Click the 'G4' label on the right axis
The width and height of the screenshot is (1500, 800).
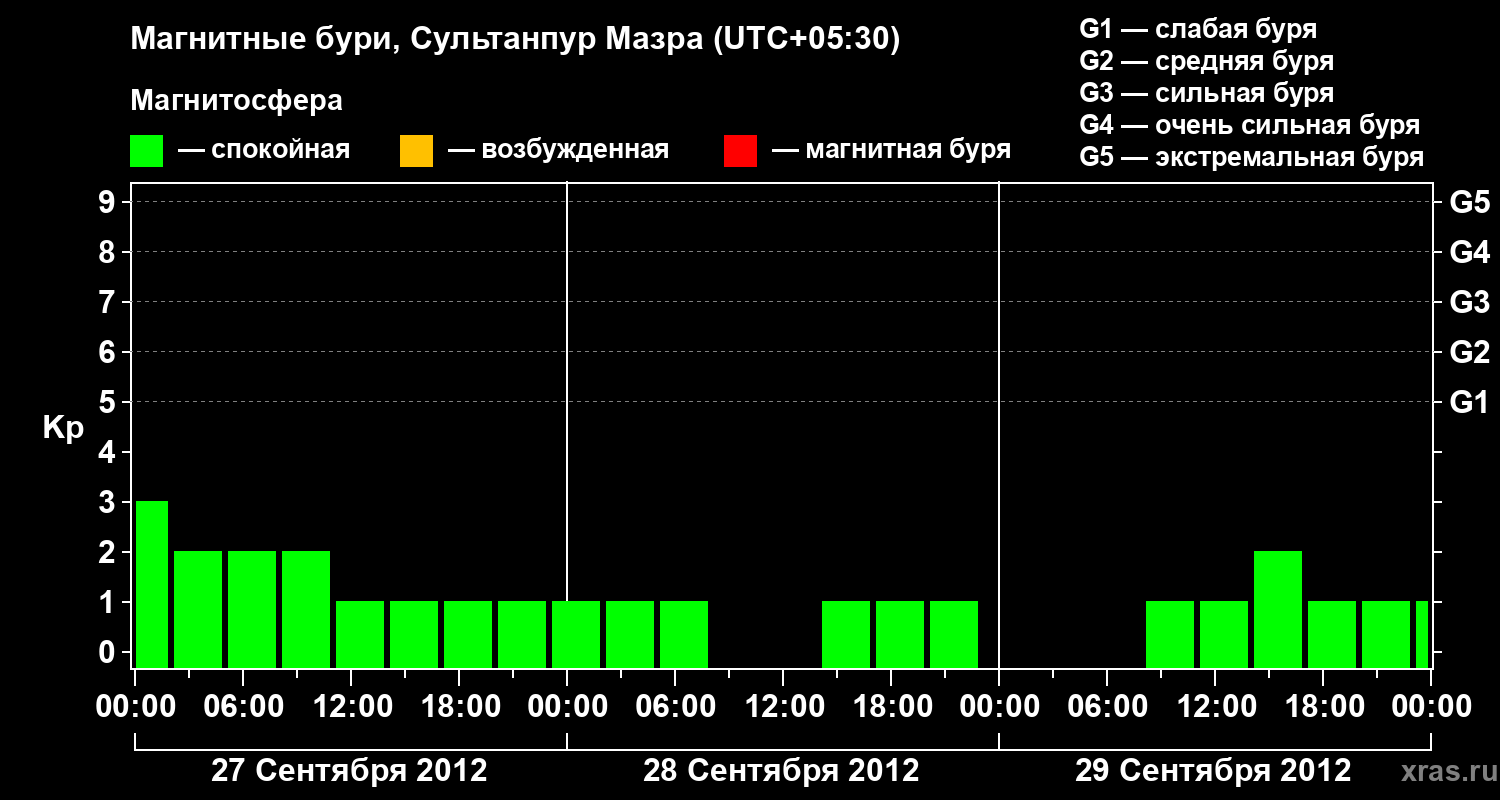click(1470, 253)
